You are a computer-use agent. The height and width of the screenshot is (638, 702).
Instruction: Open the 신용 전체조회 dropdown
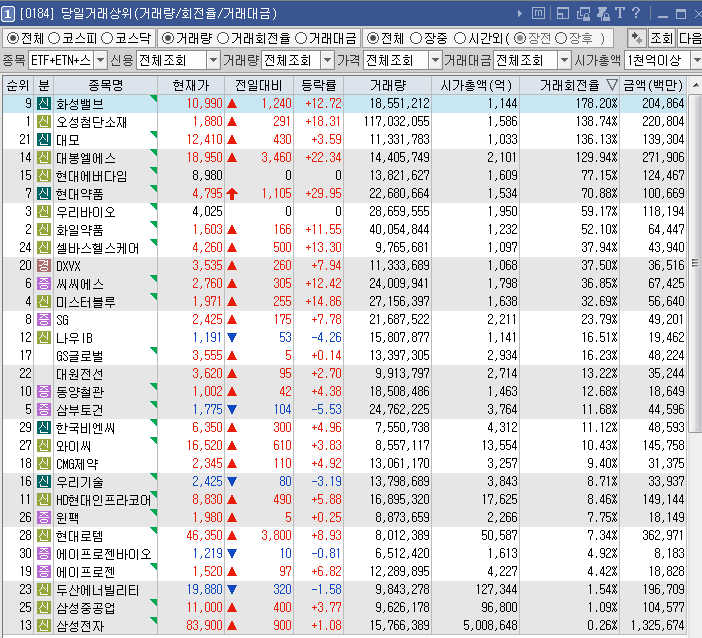click(x=214, y=60)
